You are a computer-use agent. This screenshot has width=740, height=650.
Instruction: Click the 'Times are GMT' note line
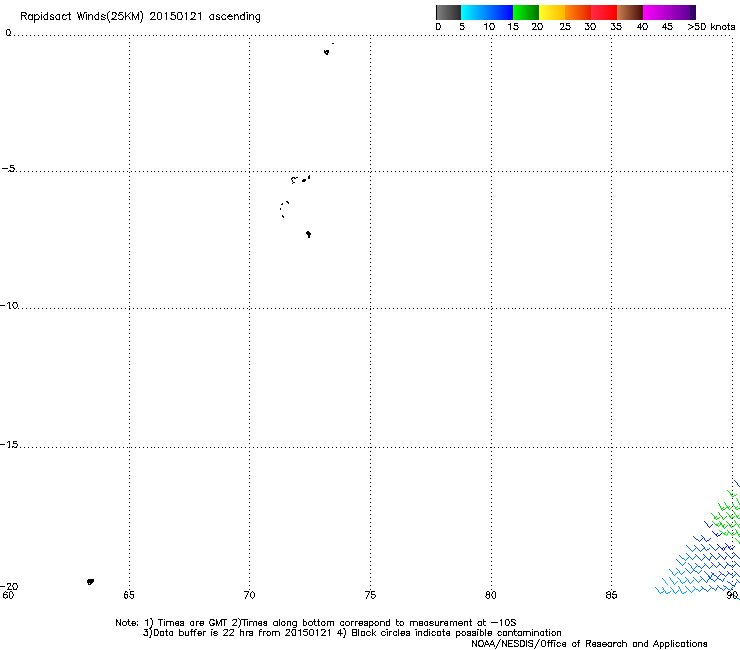316,623
